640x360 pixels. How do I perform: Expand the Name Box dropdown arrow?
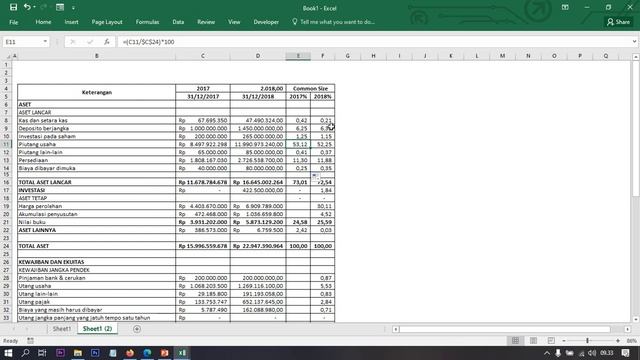coord(45,42)
